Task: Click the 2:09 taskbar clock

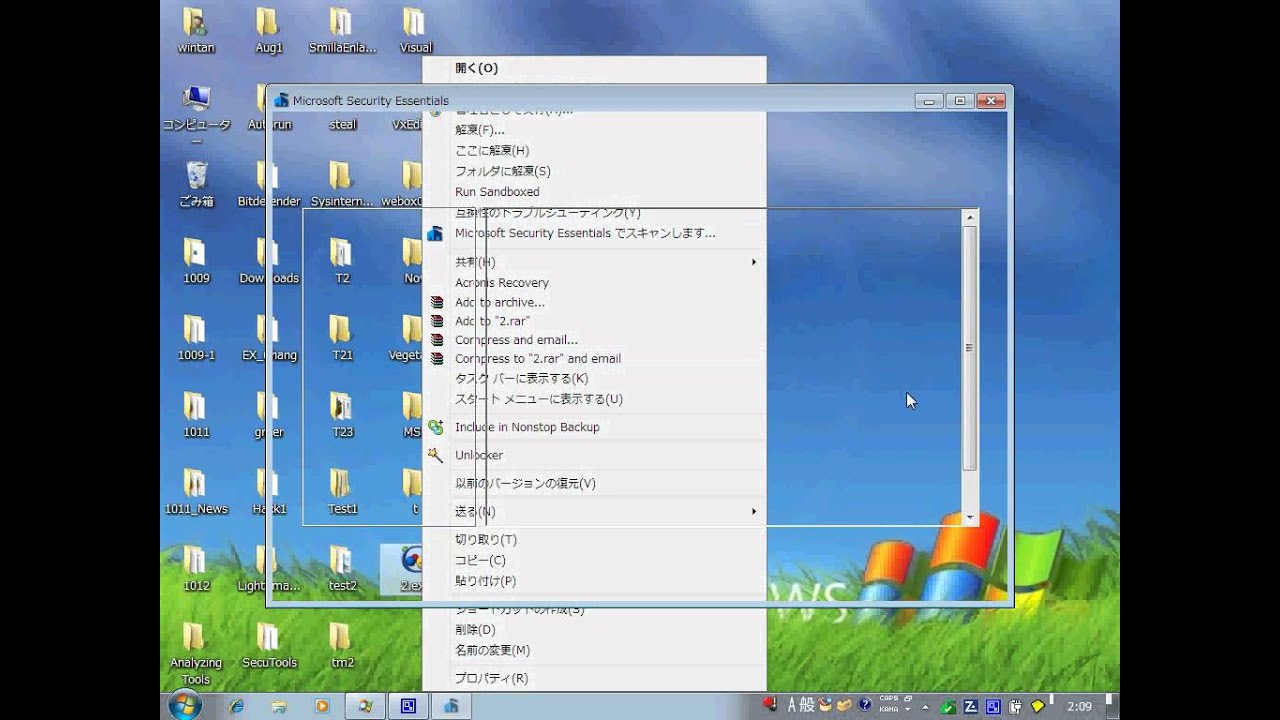Action: 1078,706
